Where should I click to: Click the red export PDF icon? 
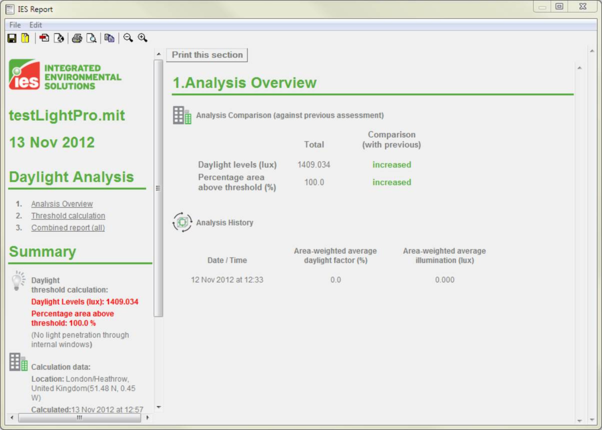point(44,38)
